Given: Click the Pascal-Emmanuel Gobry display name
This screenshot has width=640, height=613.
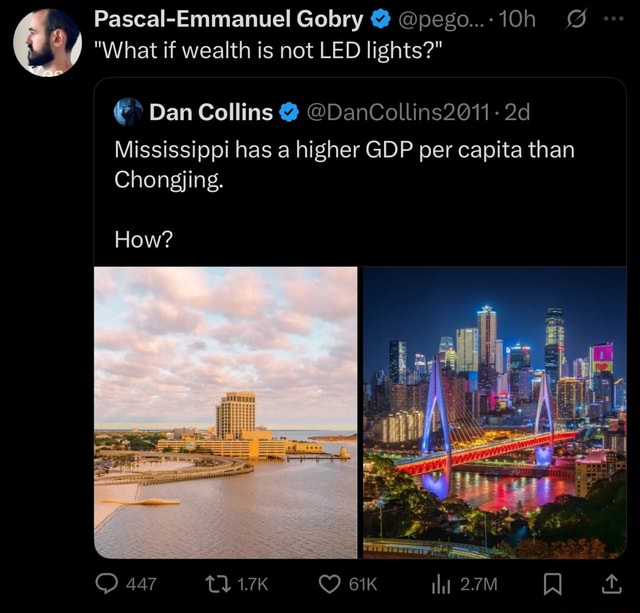Looking at the screenshot, I should tap(228, 19).
